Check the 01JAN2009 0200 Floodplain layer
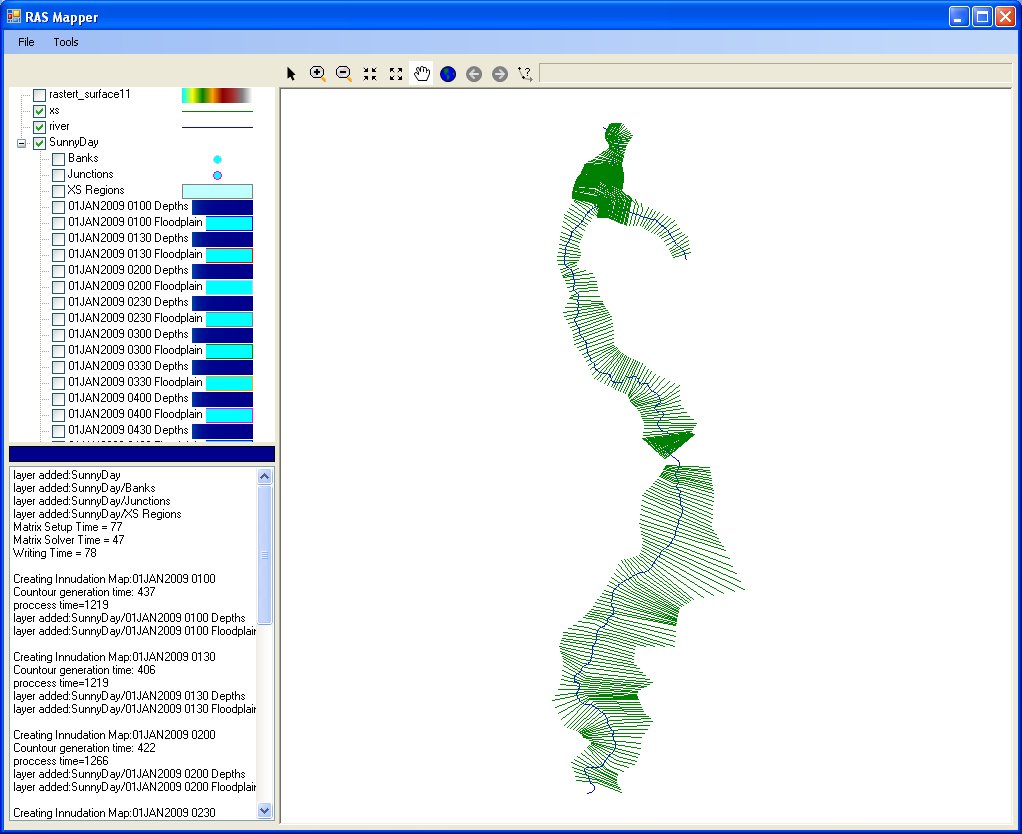 pyautogui.click(x=59, y=287)
